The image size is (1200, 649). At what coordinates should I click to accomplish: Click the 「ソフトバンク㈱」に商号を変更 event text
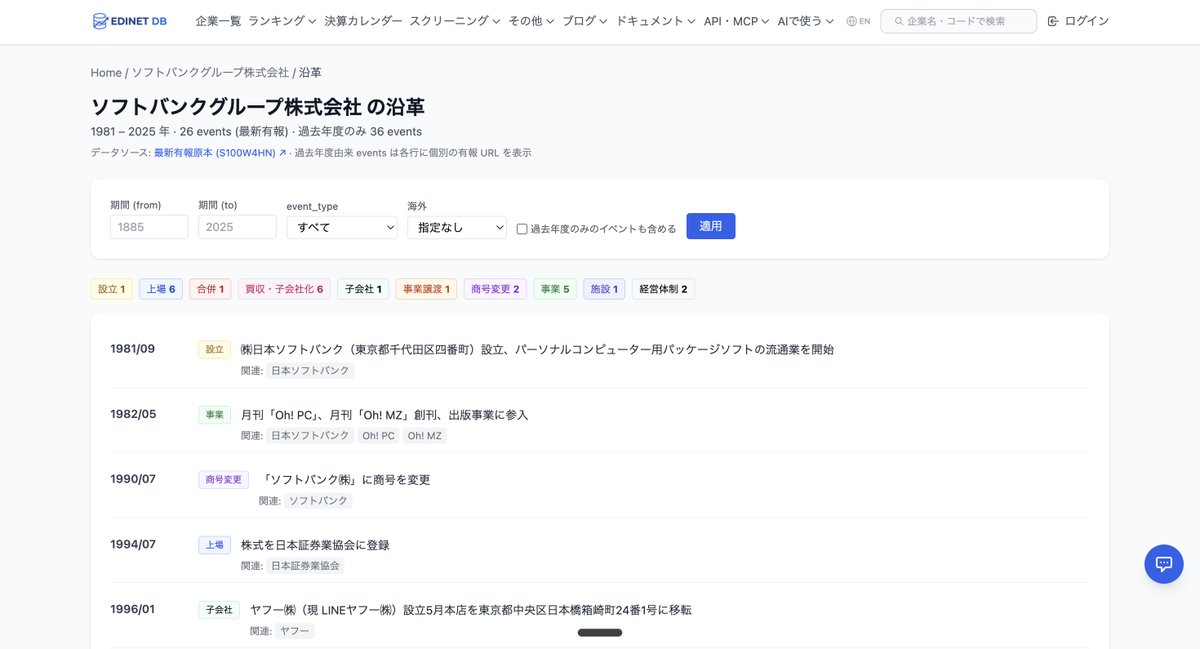pyautogui.click(x=345, y=480)
